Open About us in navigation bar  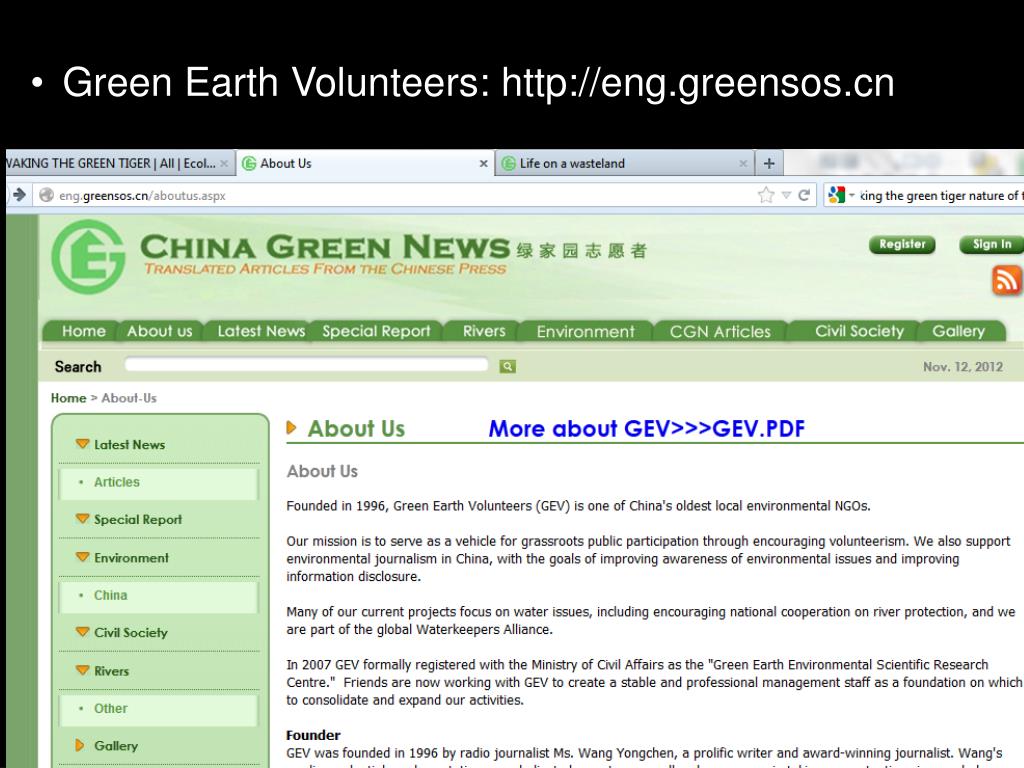(x=159, y=331)
